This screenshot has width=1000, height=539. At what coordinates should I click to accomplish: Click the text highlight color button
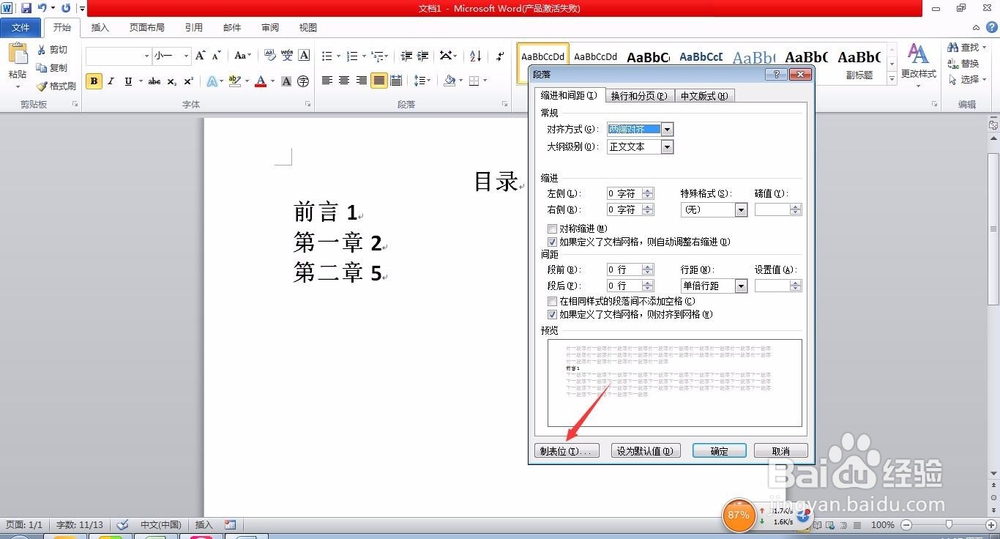235,81
